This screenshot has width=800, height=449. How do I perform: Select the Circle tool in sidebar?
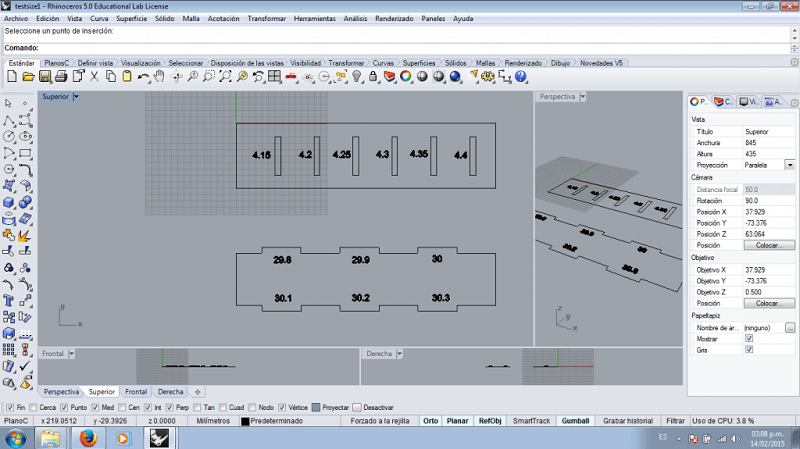tap(9, 137)
